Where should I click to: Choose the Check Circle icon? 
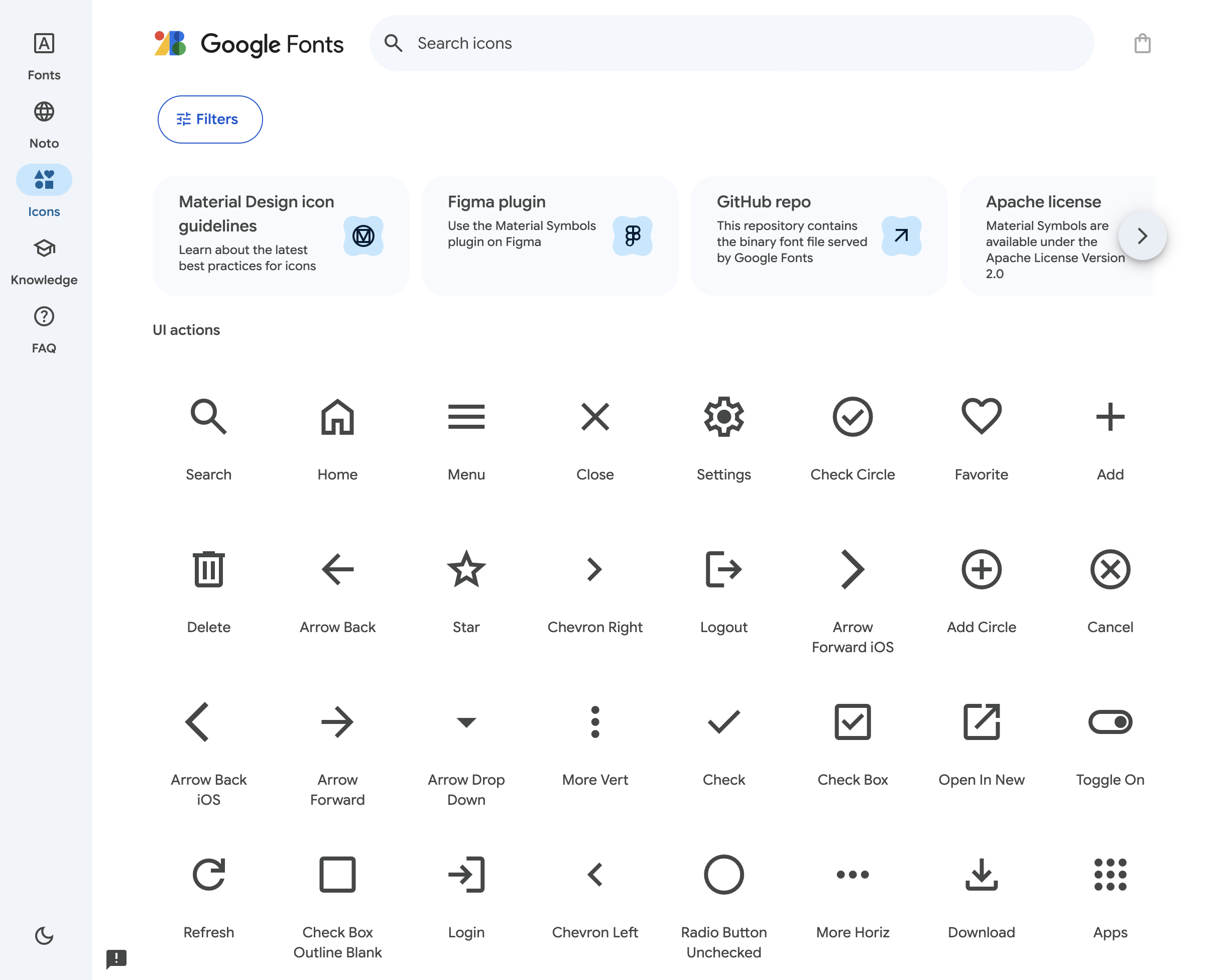click(852, 417)
